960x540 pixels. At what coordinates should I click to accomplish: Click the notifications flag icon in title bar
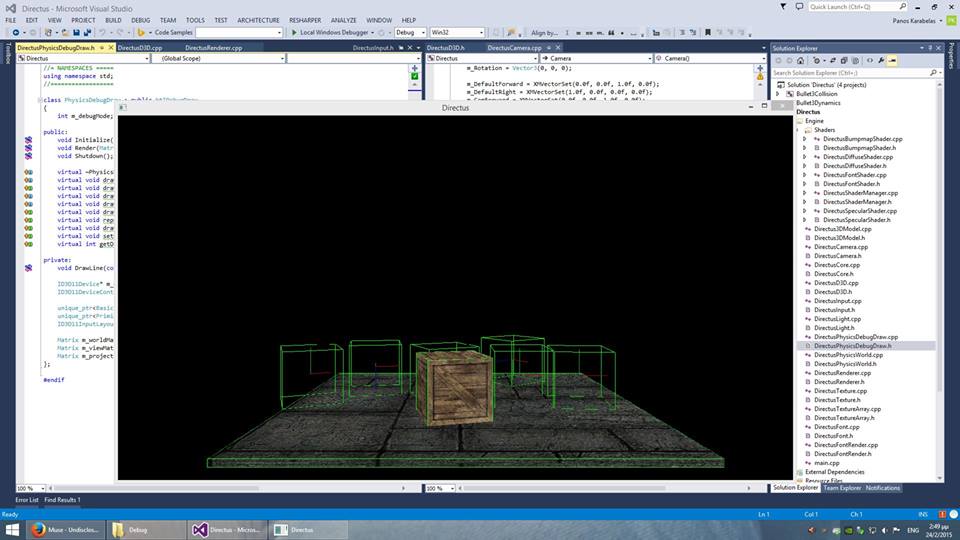pyautogui.click(x=783, y=7)
